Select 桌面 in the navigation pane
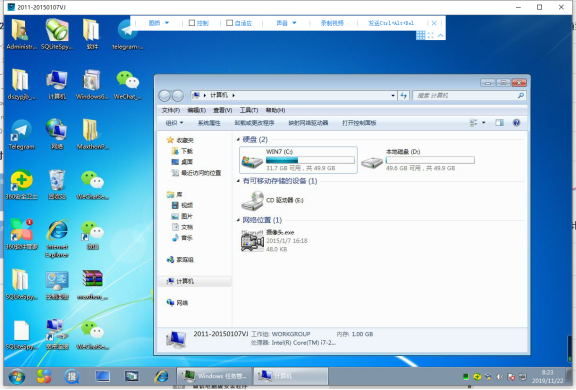 [183, 162]
